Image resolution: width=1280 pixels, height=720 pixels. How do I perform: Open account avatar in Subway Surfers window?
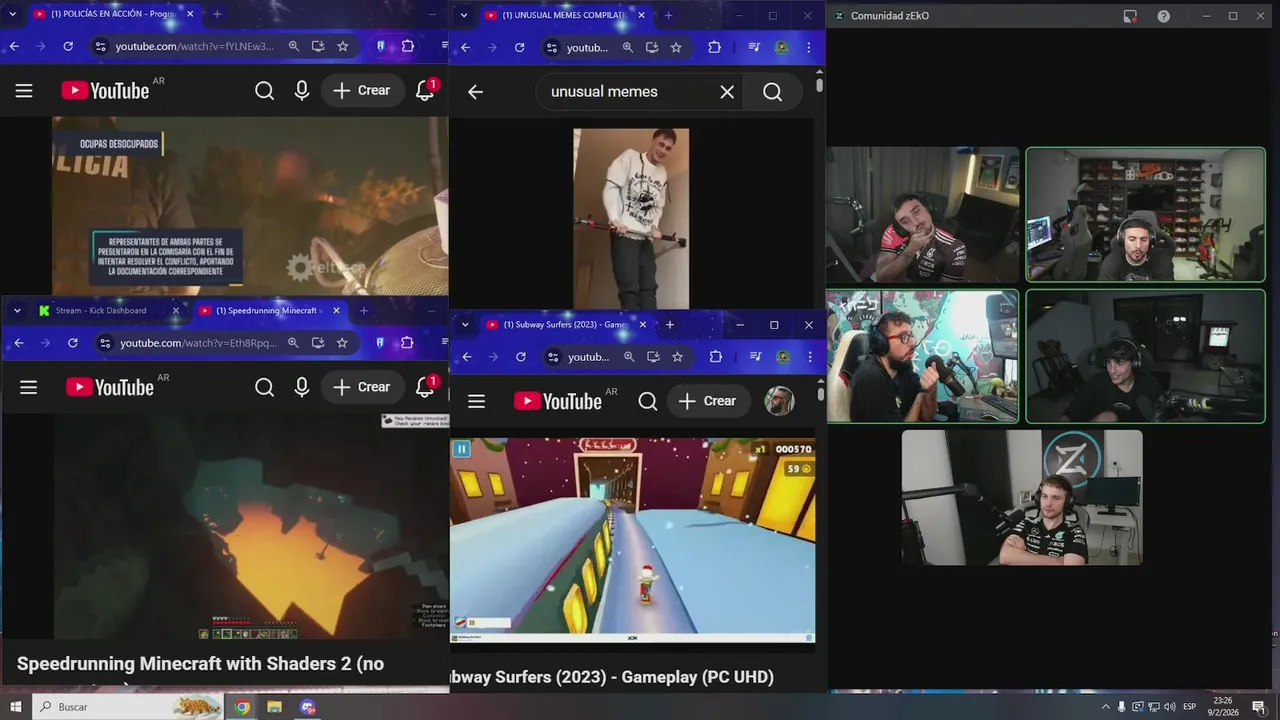[x=779, y=401]
